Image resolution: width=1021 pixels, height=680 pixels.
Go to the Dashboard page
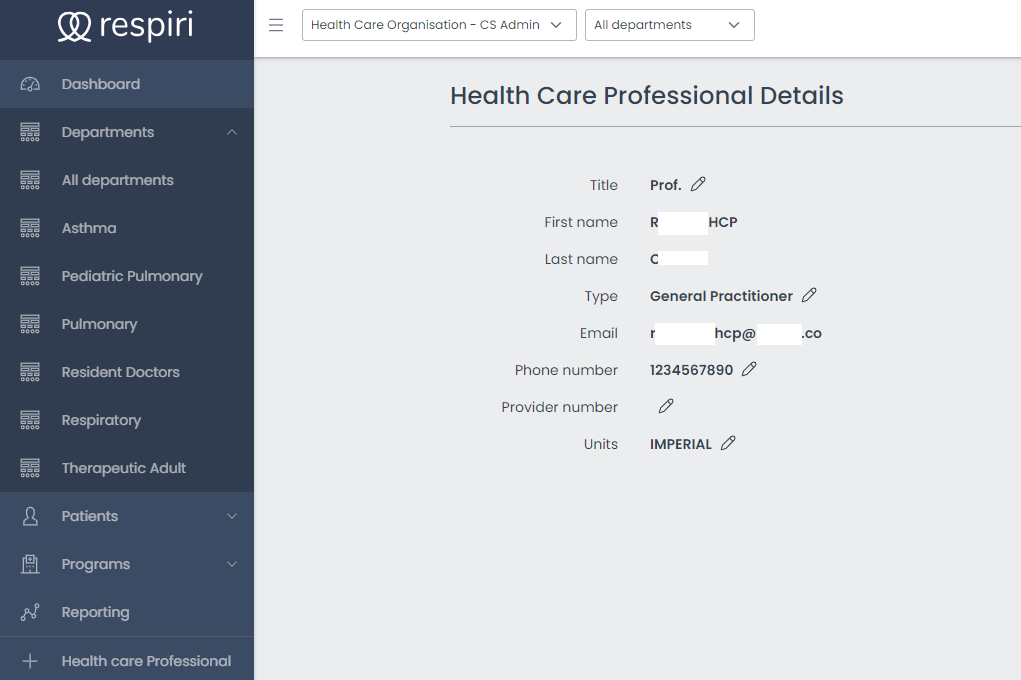point(100,84)
